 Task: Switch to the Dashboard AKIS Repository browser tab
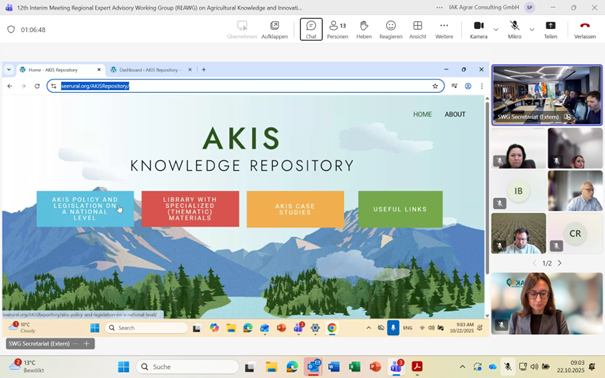coord(150,70)
